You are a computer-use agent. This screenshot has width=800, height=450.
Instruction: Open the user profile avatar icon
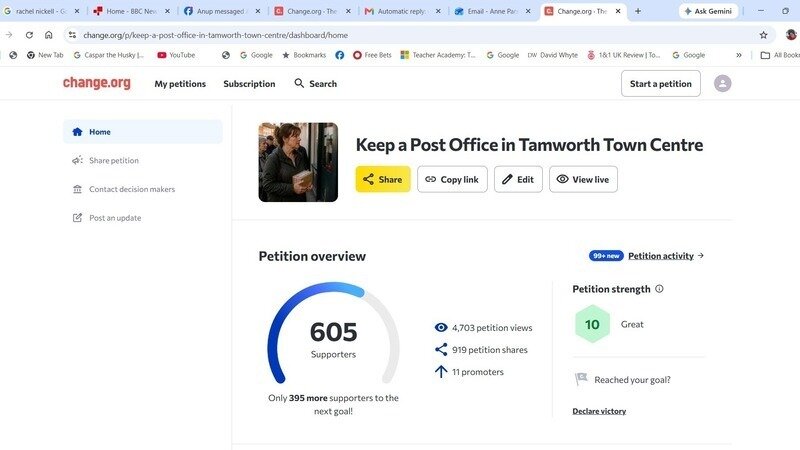pyautogui.click(x=722, y=83)
